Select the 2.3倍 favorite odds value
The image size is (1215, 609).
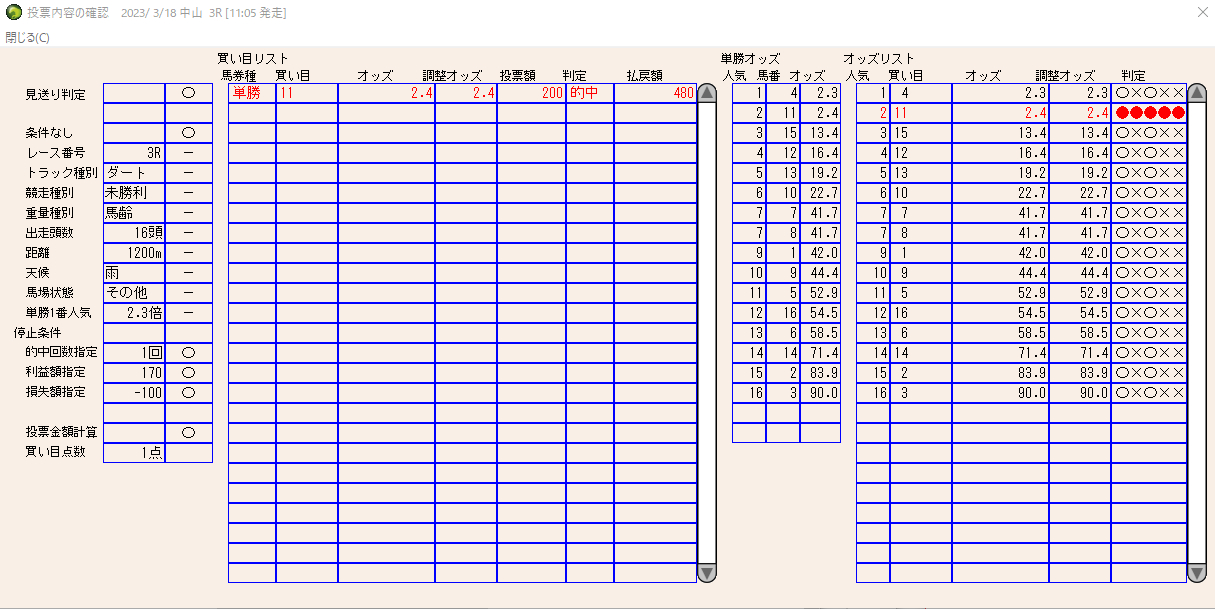134,313
